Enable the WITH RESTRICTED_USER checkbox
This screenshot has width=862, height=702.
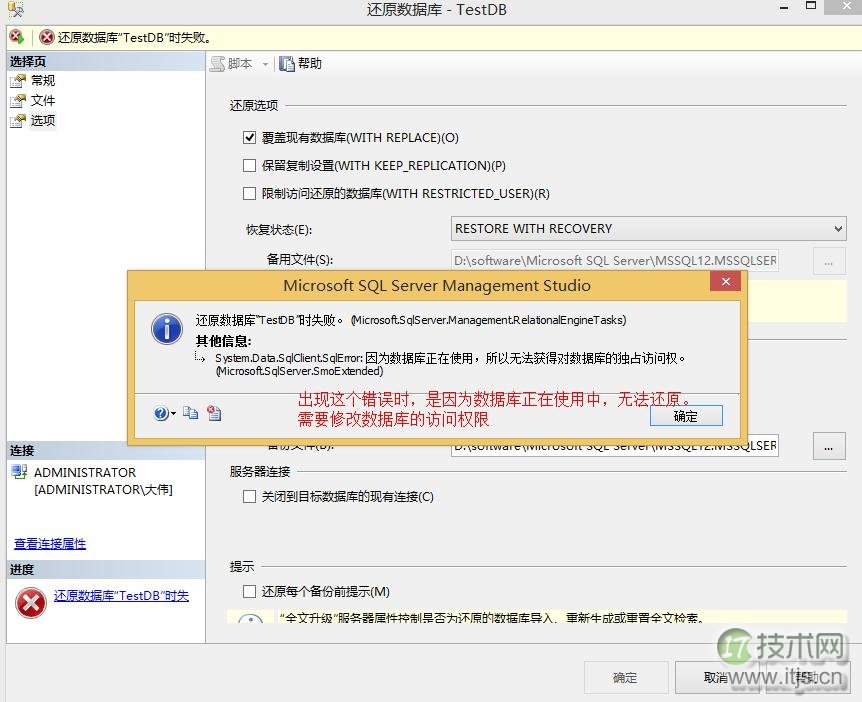tap(250, 194)
